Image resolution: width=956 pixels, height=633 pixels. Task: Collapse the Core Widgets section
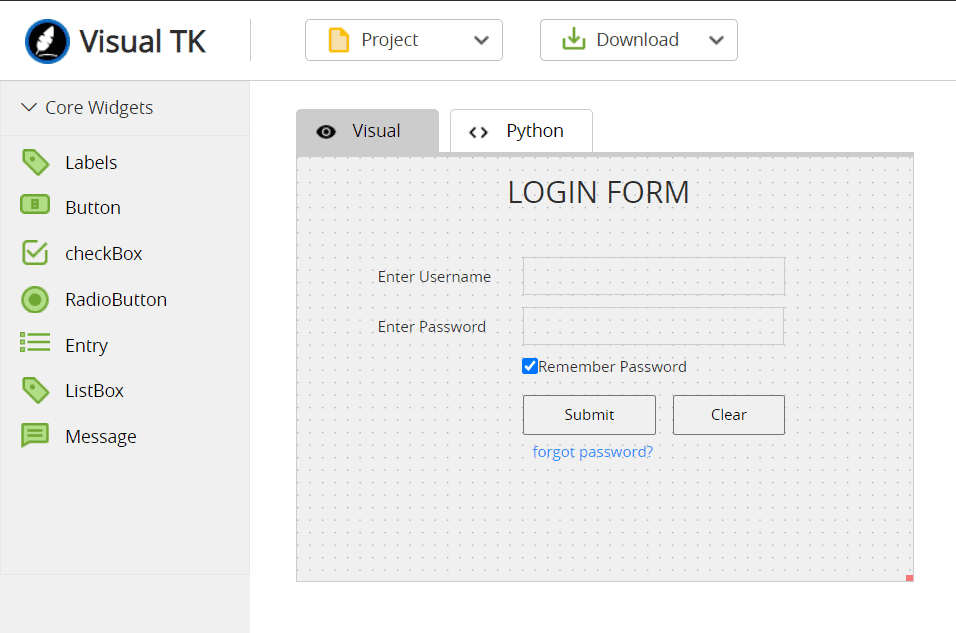[x=28, y=107]
